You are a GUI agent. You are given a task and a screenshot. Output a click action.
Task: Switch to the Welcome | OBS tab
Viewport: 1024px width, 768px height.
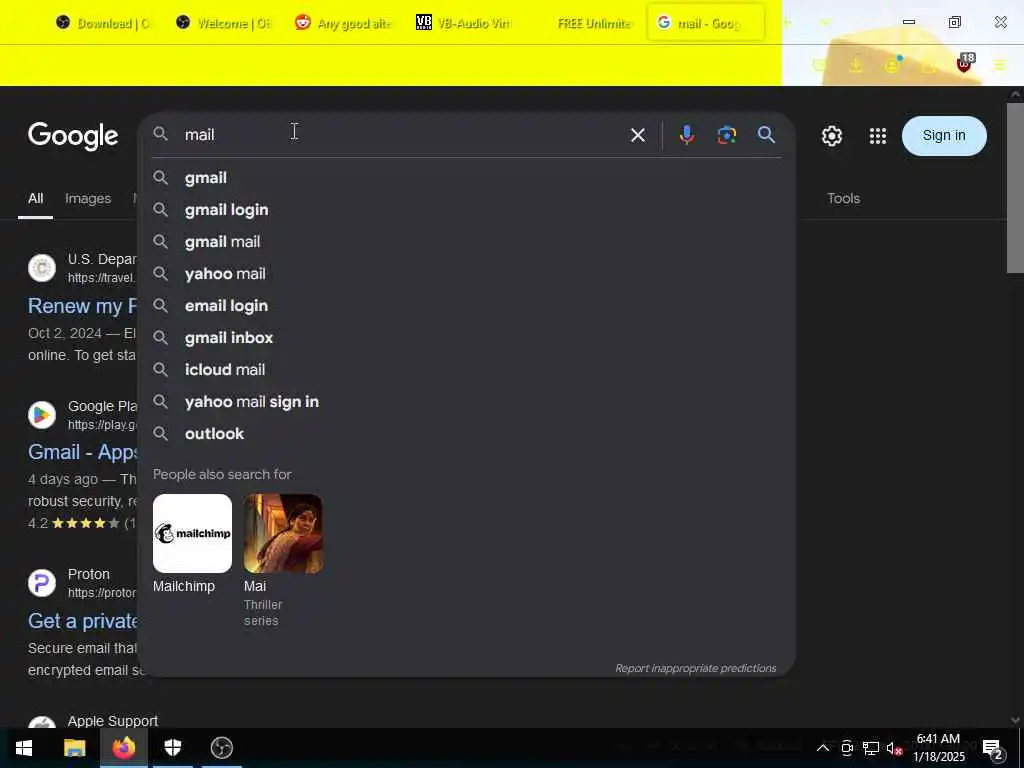pyautogui.click(x=223, y=23)
